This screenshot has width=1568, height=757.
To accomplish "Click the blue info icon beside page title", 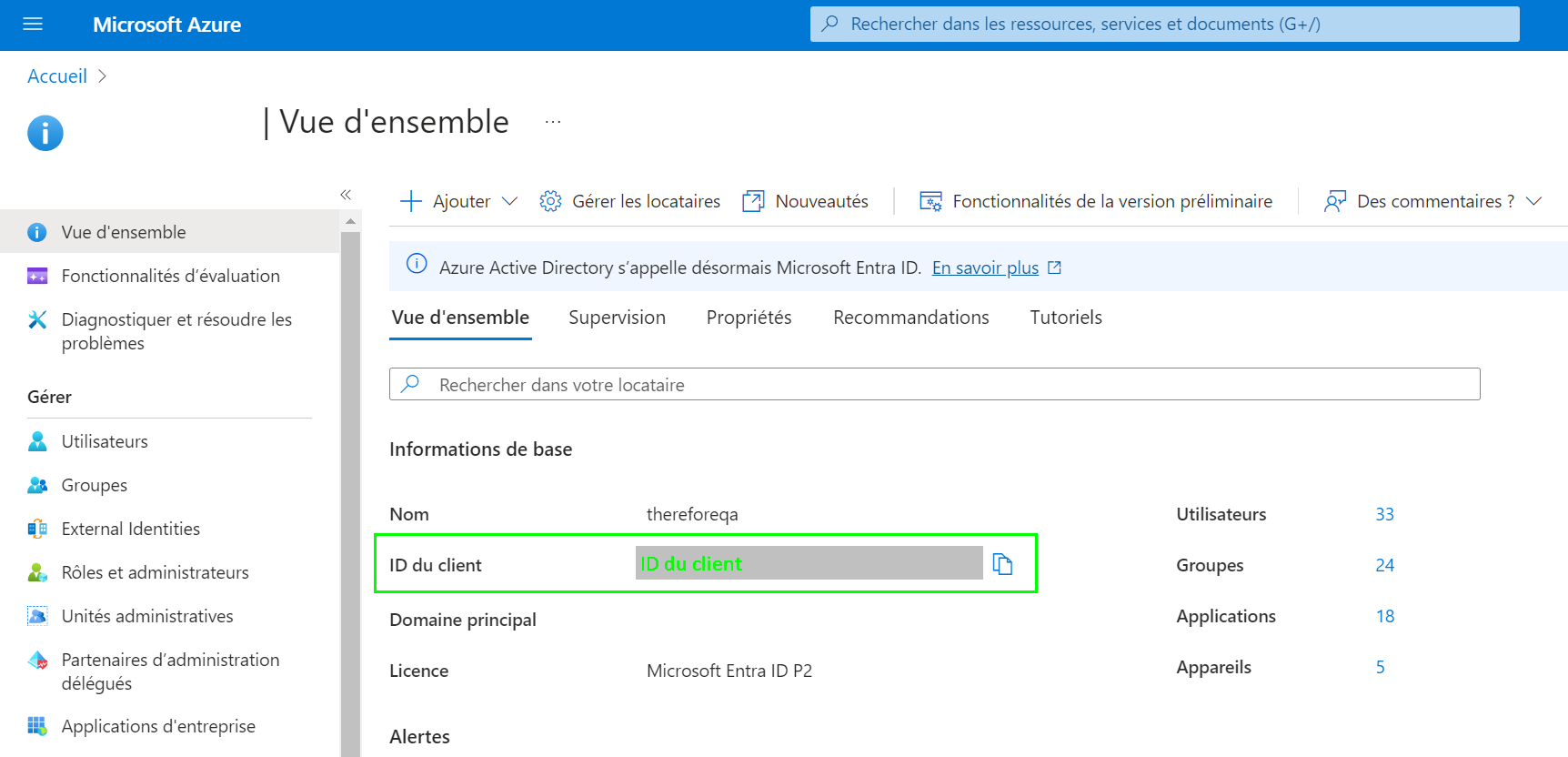I will 45,133.
